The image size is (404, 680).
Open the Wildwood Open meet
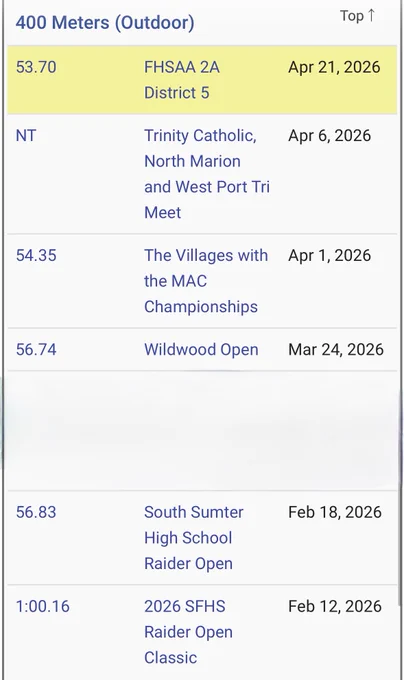(x=201, y=350)
